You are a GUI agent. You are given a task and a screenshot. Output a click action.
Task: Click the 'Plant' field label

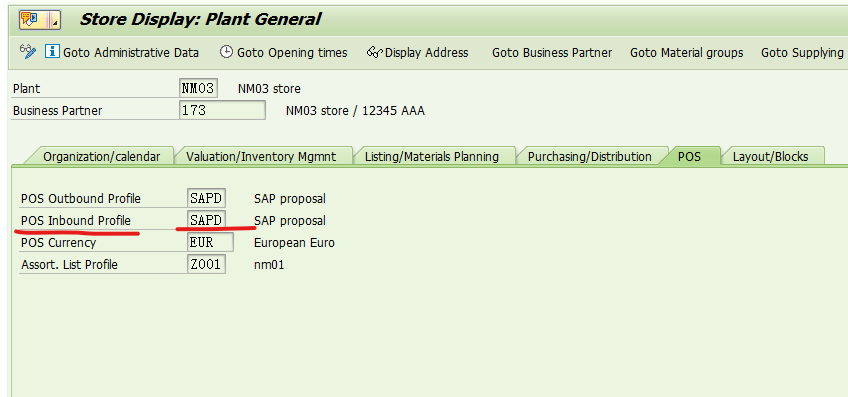(x=26, y=89)
